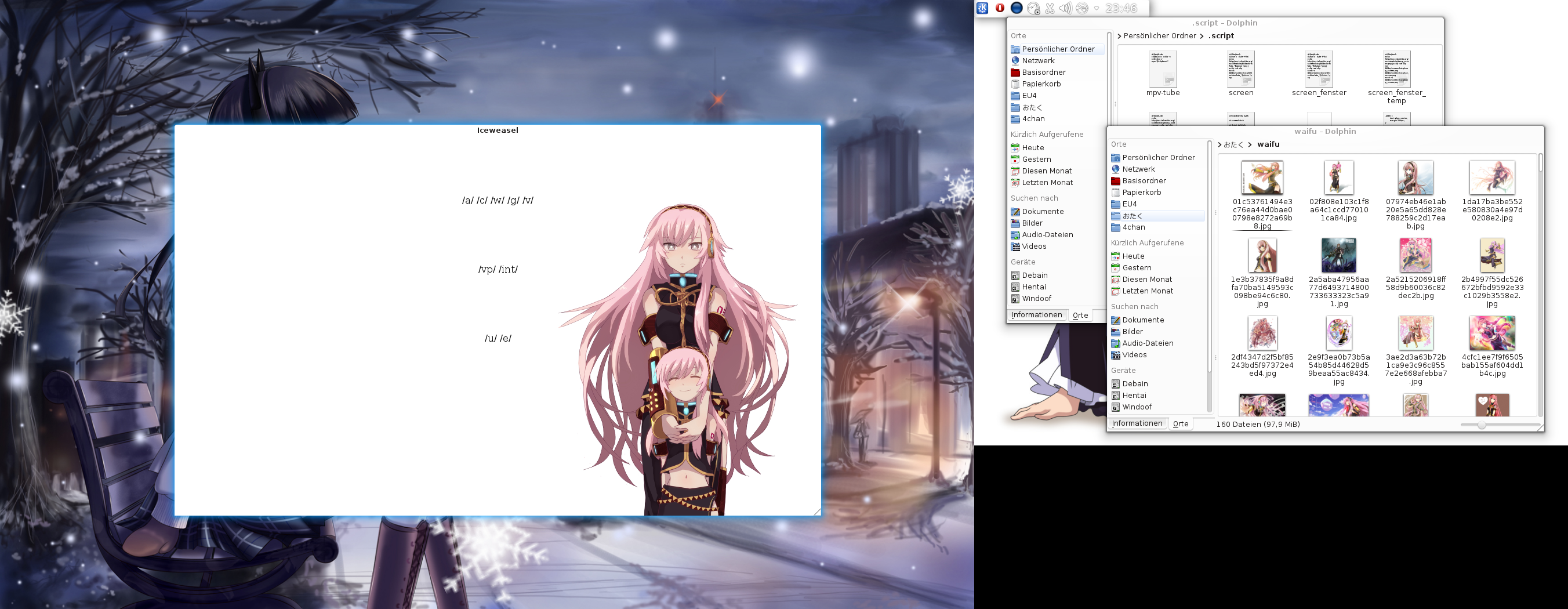Open Debain device in .script Dolphin sidebar
This screenshot has height=609, width=1568.
[1057, 276]
